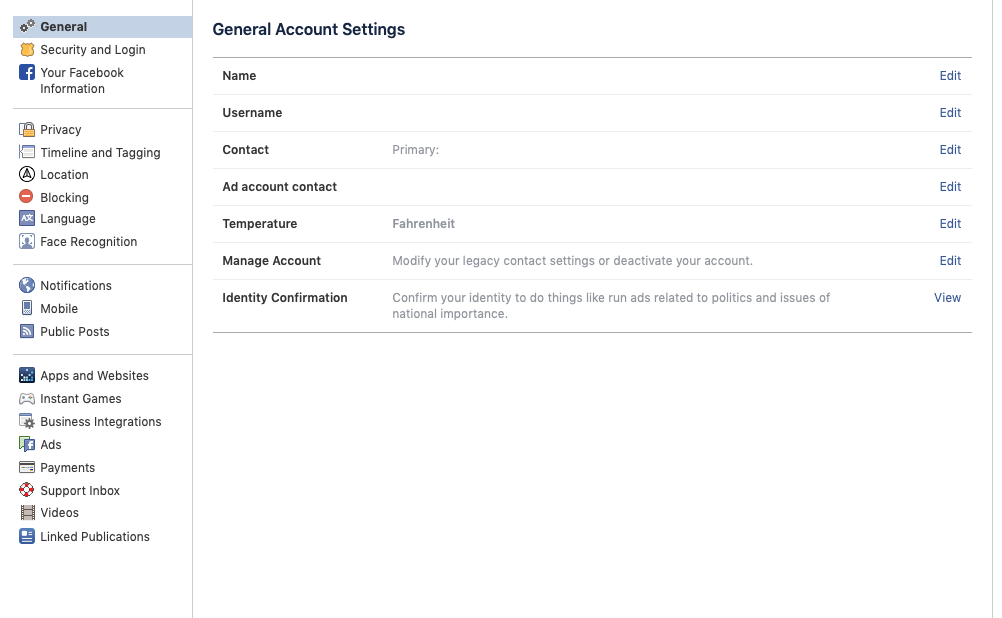Edit the Manage Account settings
The width and height of the screenshot is (1002, 618).
(949, 260)
